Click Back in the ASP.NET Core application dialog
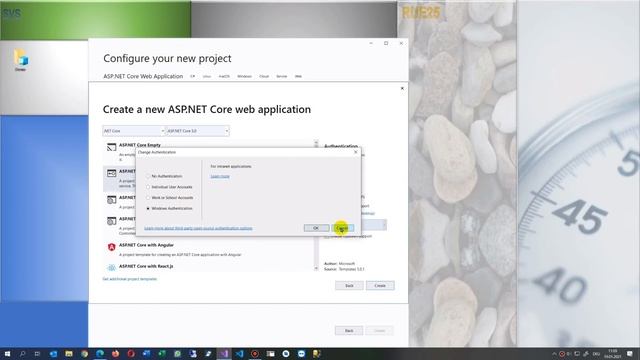This screenshot has height=360, width=640. pyautogui.click(x=349, y=286)
